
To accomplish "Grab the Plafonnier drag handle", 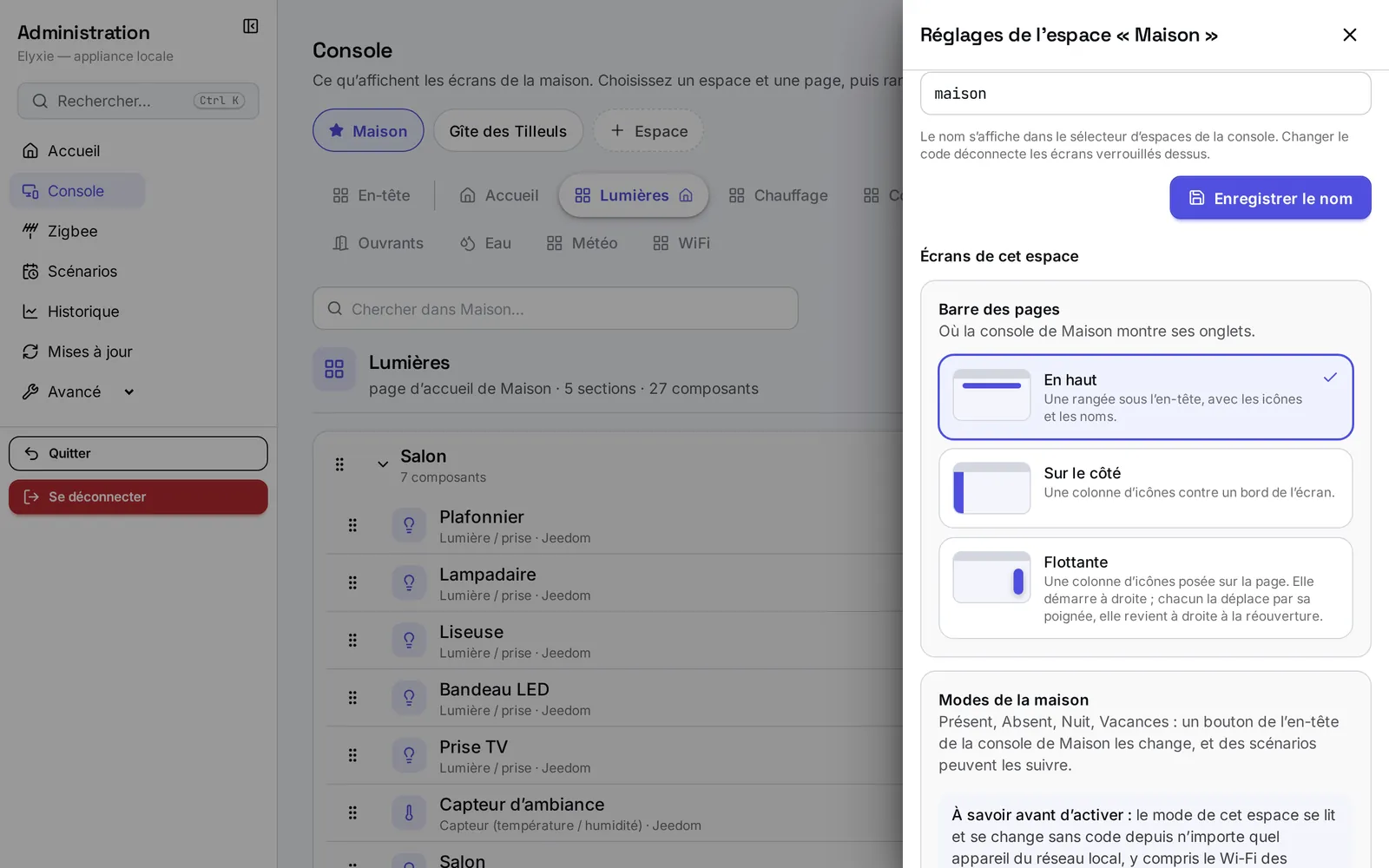I will click(352, 525).
